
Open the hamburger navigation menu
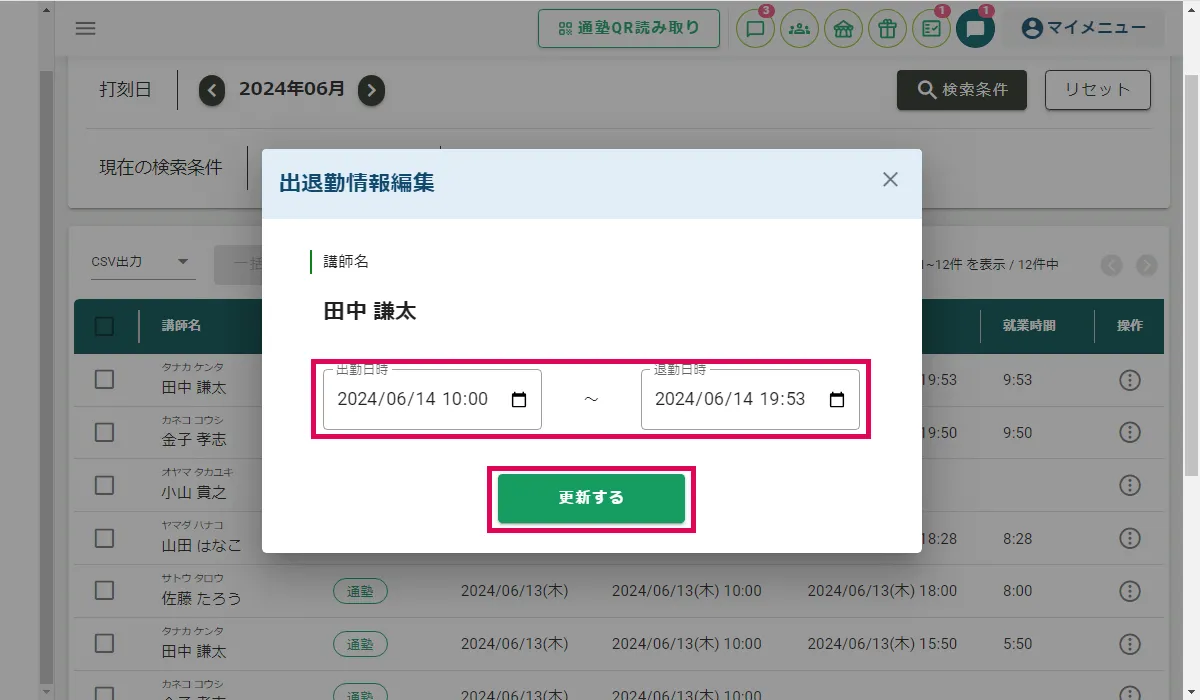[86, 28]
